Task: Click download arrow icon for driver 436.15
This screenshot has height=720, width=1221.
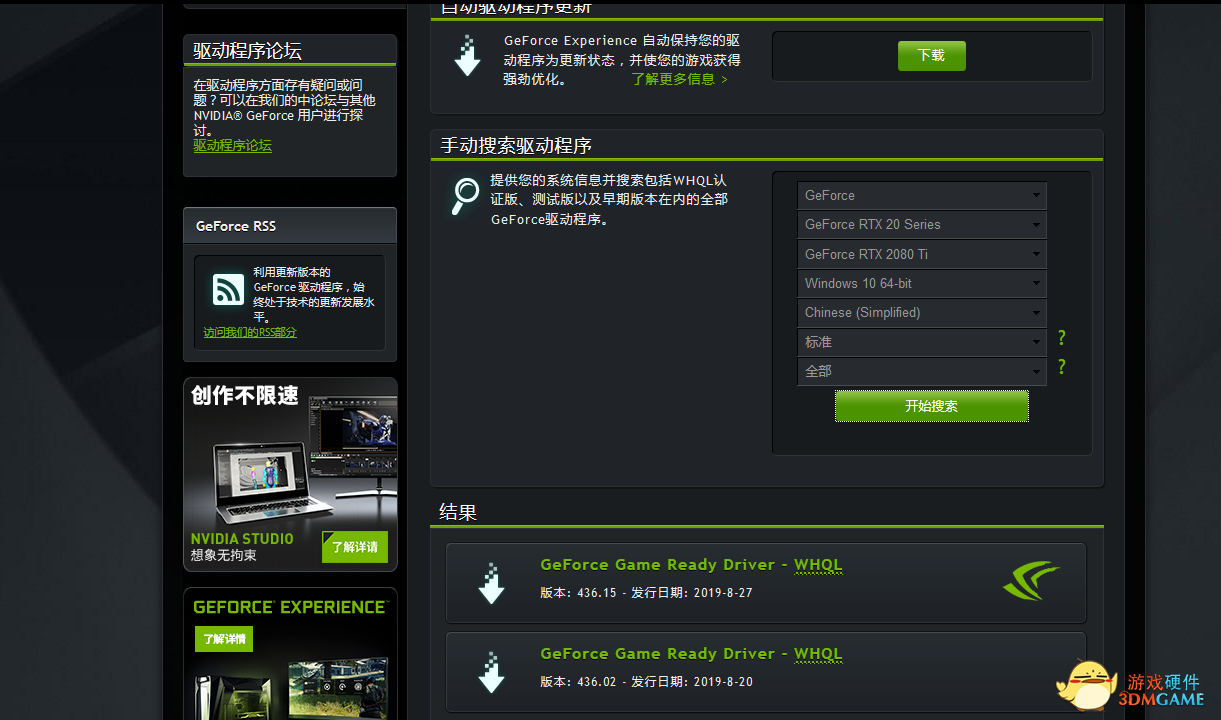Action: 491,584
